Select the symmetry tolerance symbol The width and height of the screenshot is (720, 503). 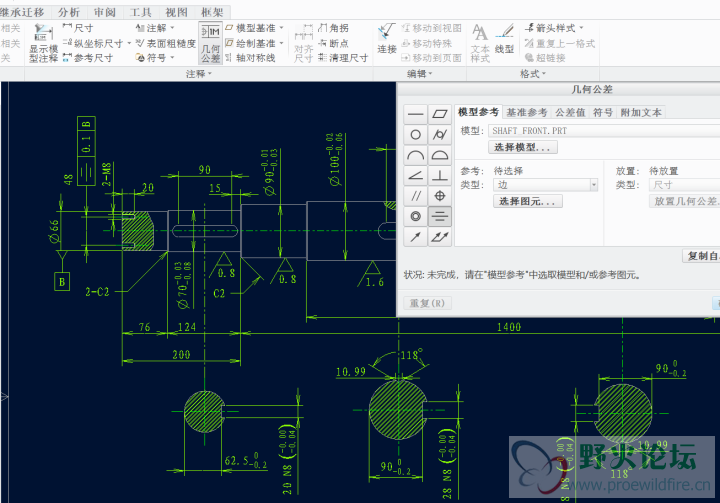(x=440, y=216)
